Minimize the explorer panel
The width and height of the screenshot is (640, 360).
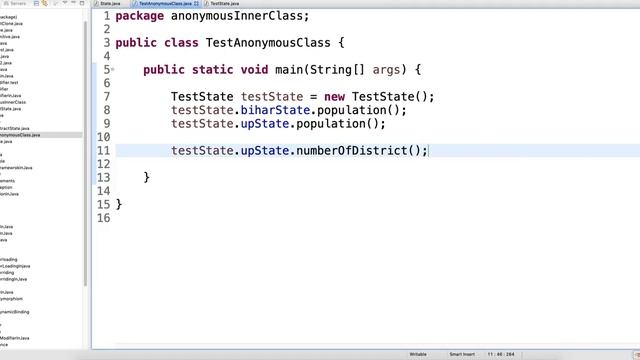point(73,3)
